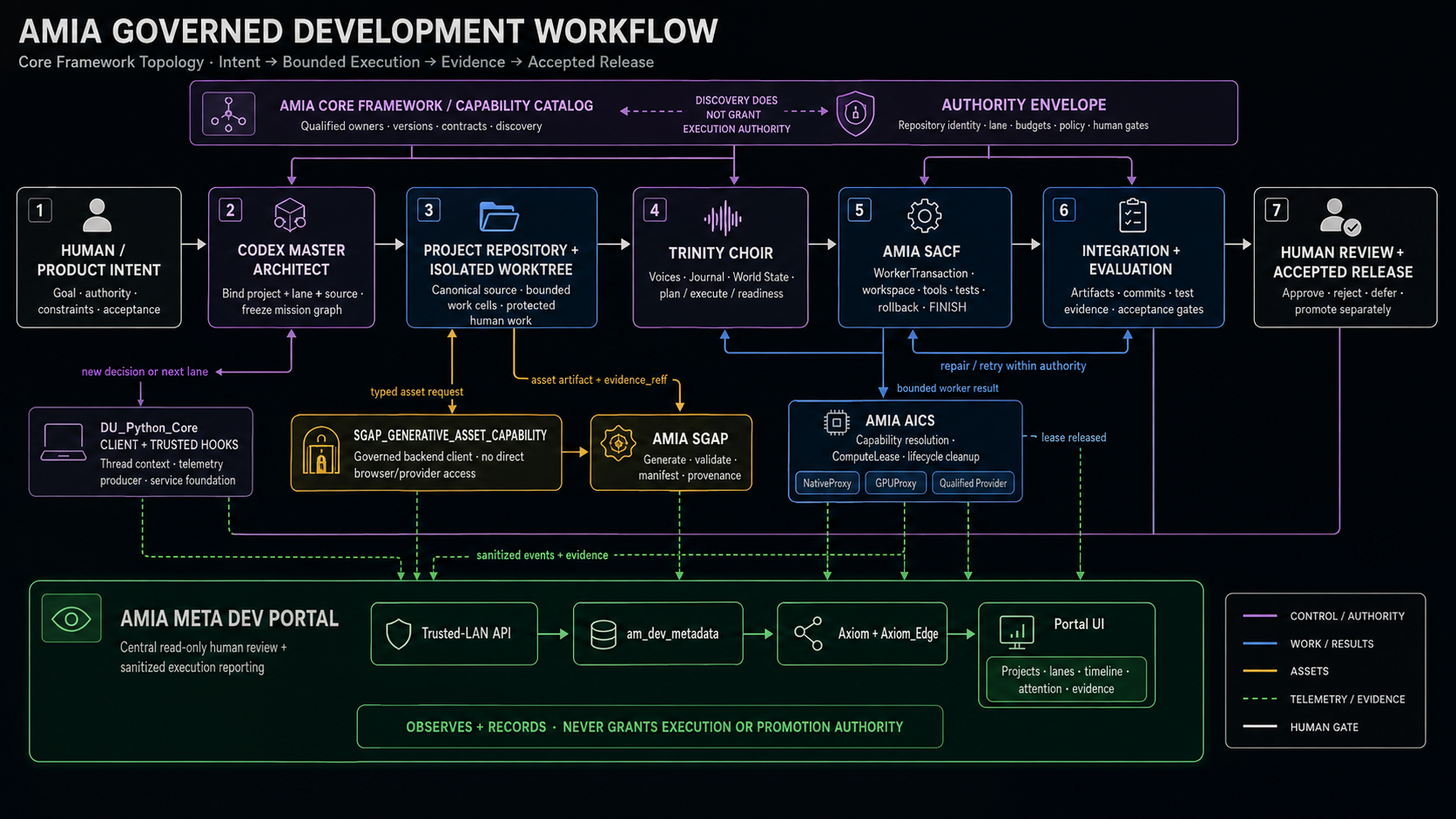
Task: Click the padlock gate icon in SGAP_GENERATIVE_ASSET_CAPABILITY
Action: 320,450
